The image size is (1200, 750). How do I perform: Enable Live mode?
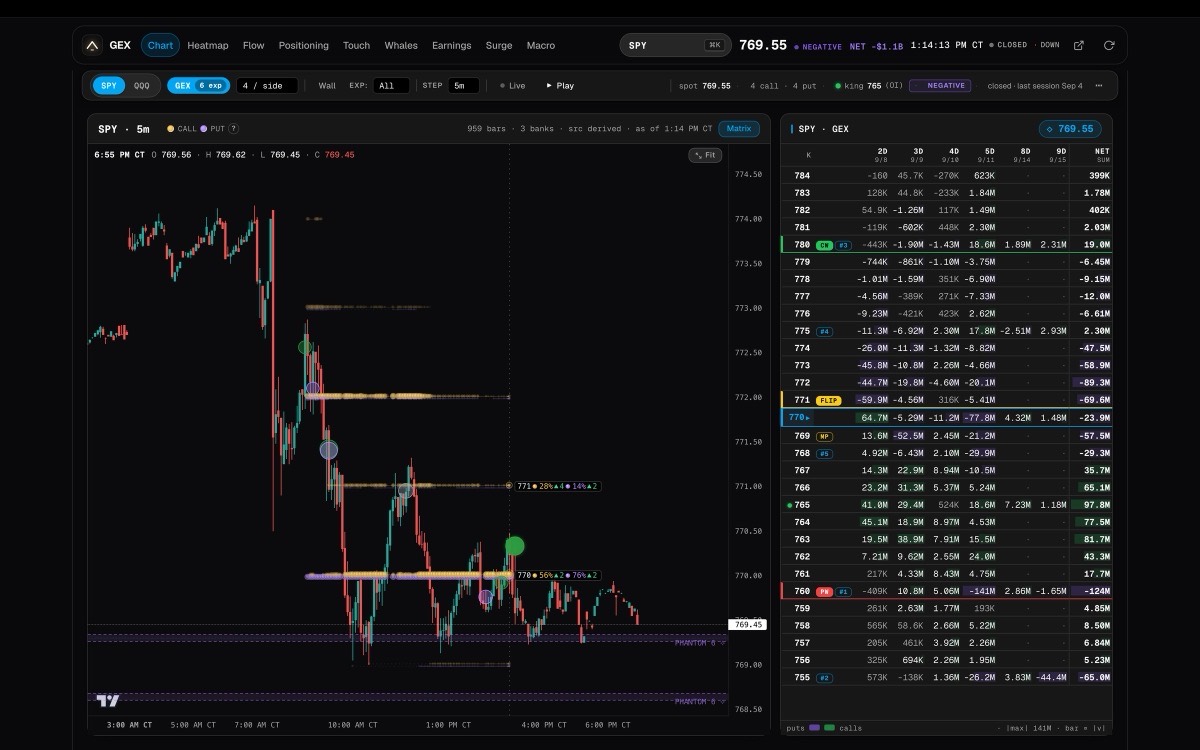[x=512, y=86]
